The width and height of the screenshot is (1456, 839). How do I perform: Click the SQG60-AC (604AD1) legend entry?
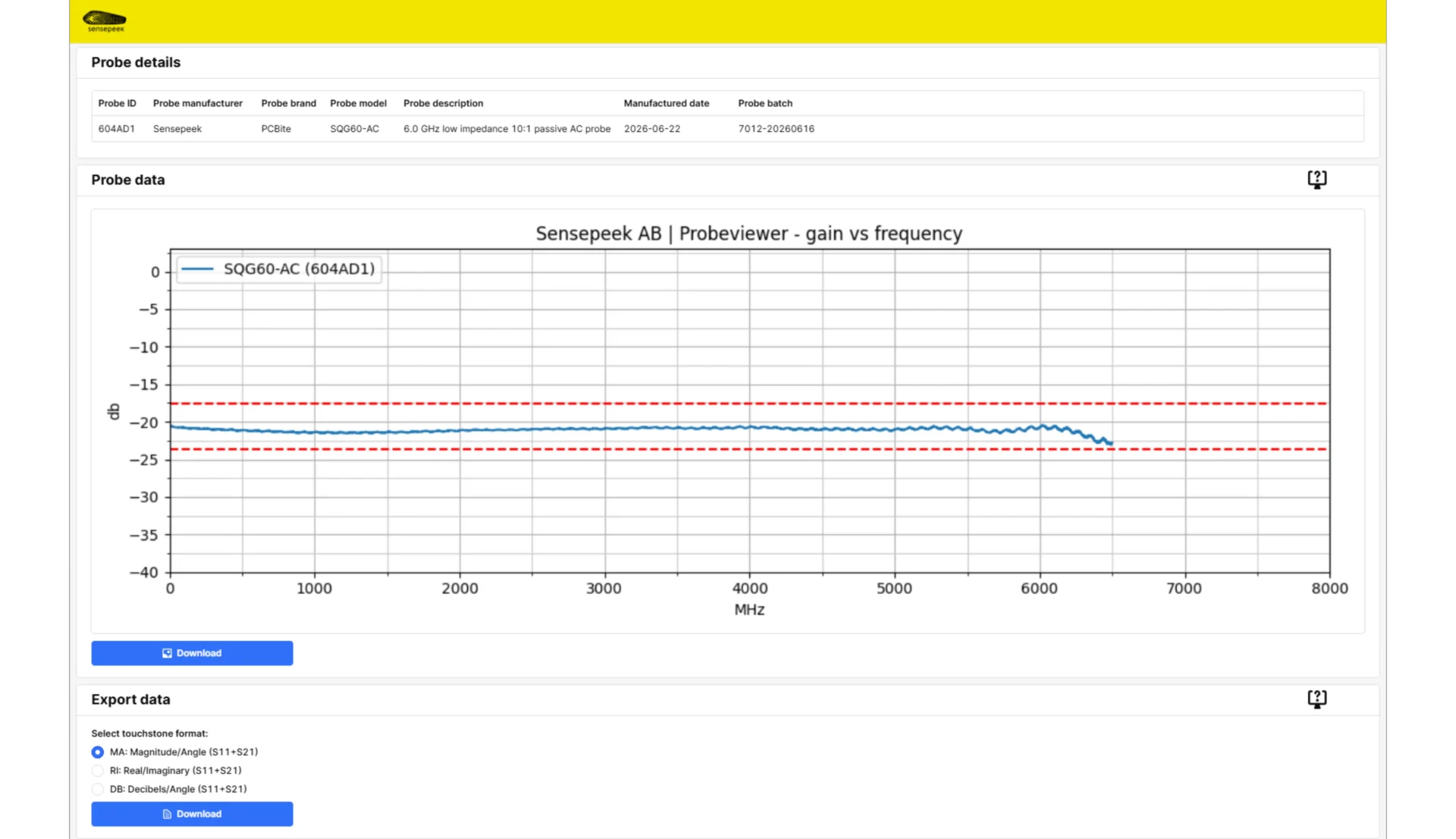pos(279,269)
